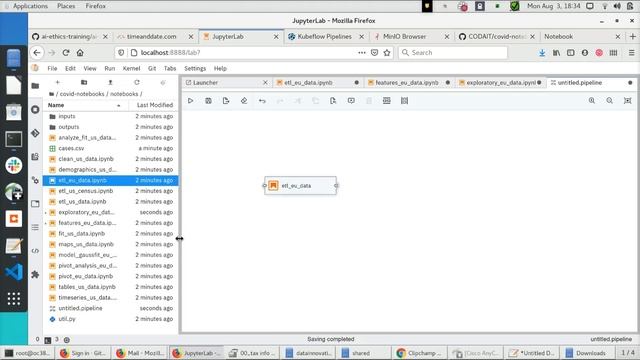
Task: Open the Firefox downloads arrow
Action: tap(542, 53)
